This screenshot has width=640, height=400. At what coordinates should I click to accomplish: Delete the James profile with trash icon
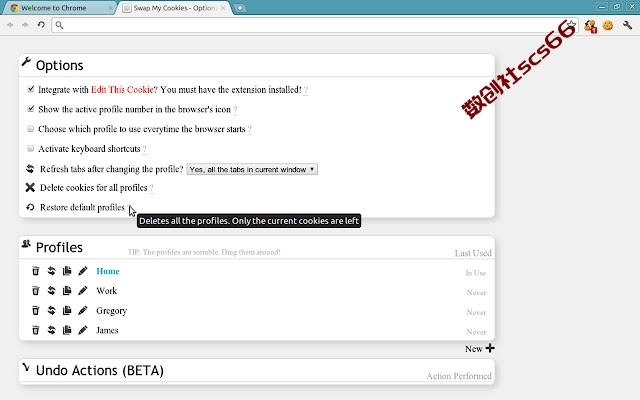[x=36, y=330]
